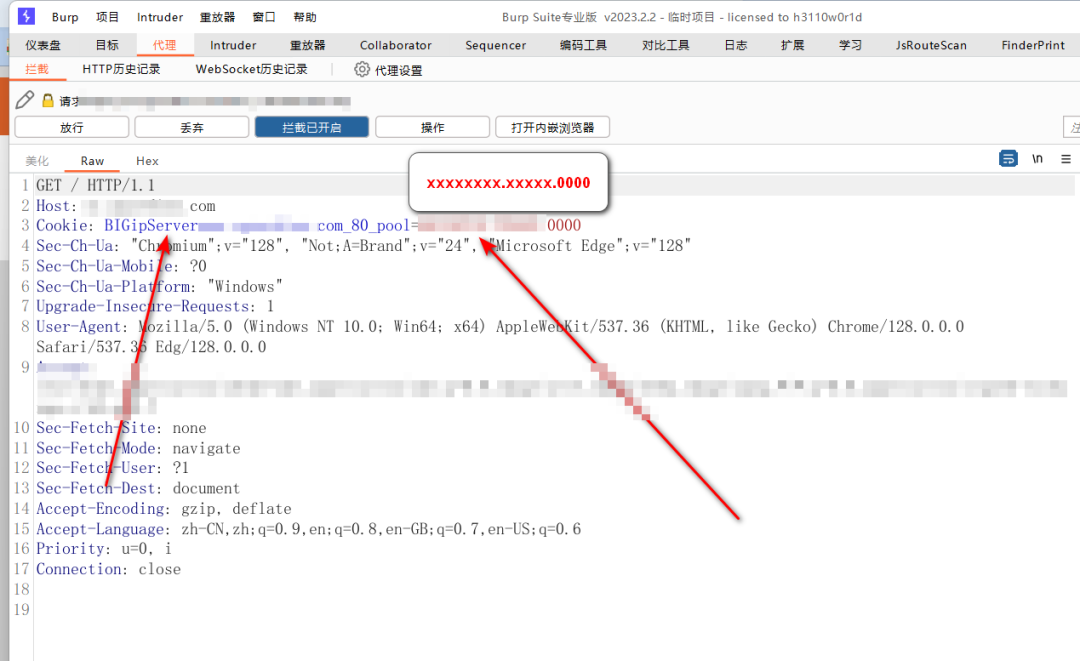1080x661 pixels.
Task: Open the WebSocket历史记录 sub-tab
Action: tap(251, 69)
